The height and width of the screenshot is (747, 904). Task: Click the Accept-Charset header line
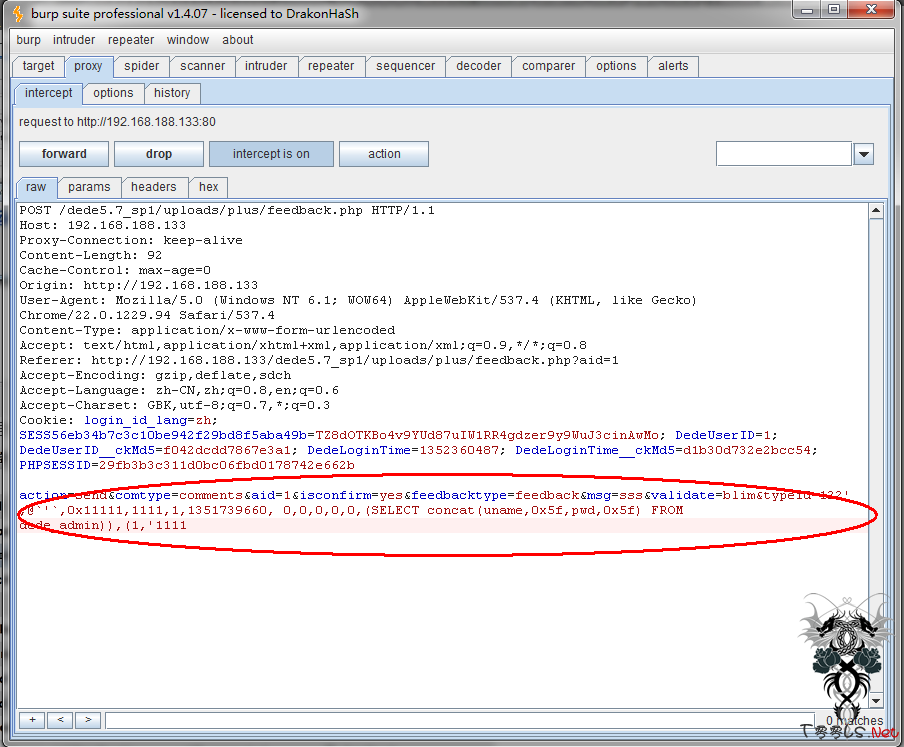click(175, 405)
